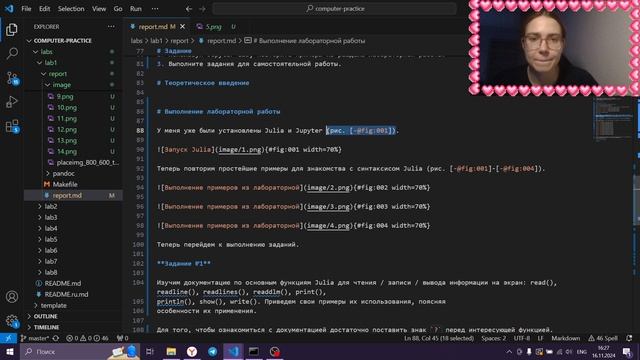This screenshot has width=640, height=360.
Task: Change indentation via Spaces: 2
Action: click(493, 338)
